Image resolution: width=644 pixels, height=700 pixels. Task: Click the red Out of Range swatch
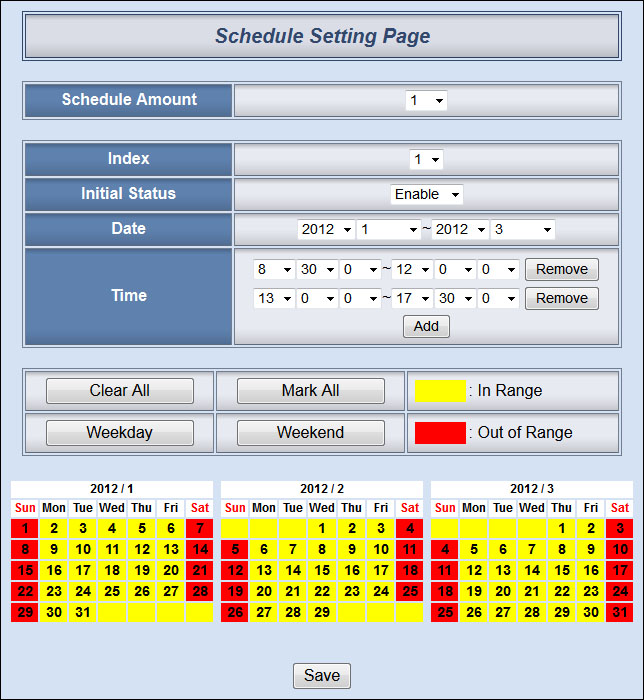coord(440,433)
